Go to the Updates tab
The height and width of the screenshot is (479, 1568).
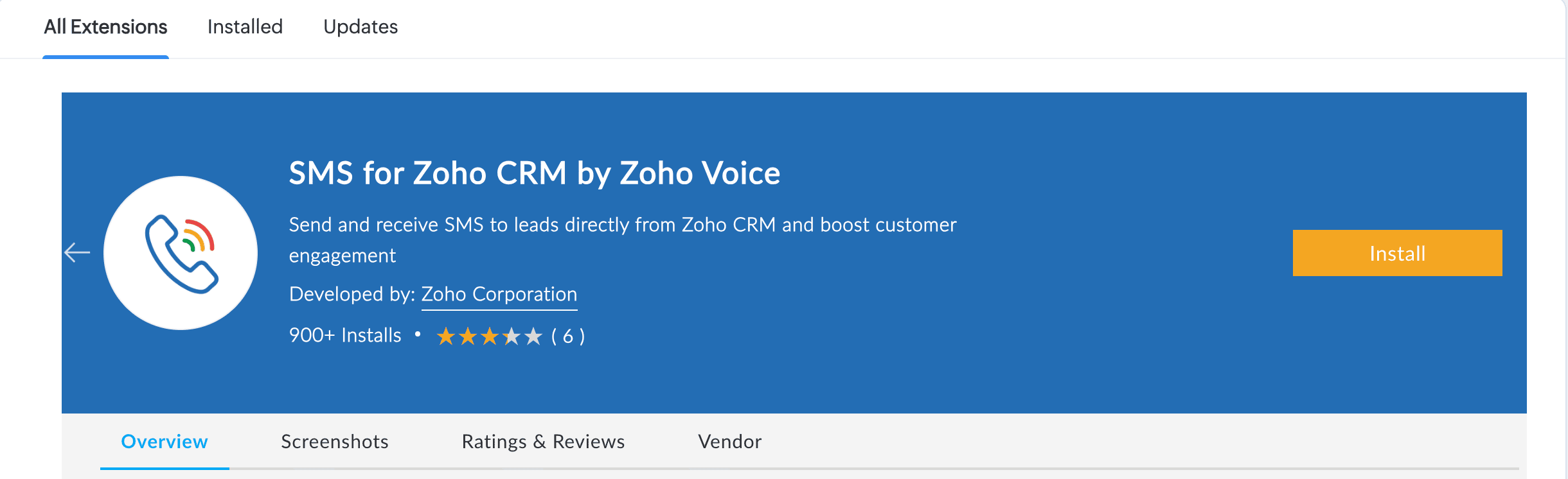coord(361,27)
